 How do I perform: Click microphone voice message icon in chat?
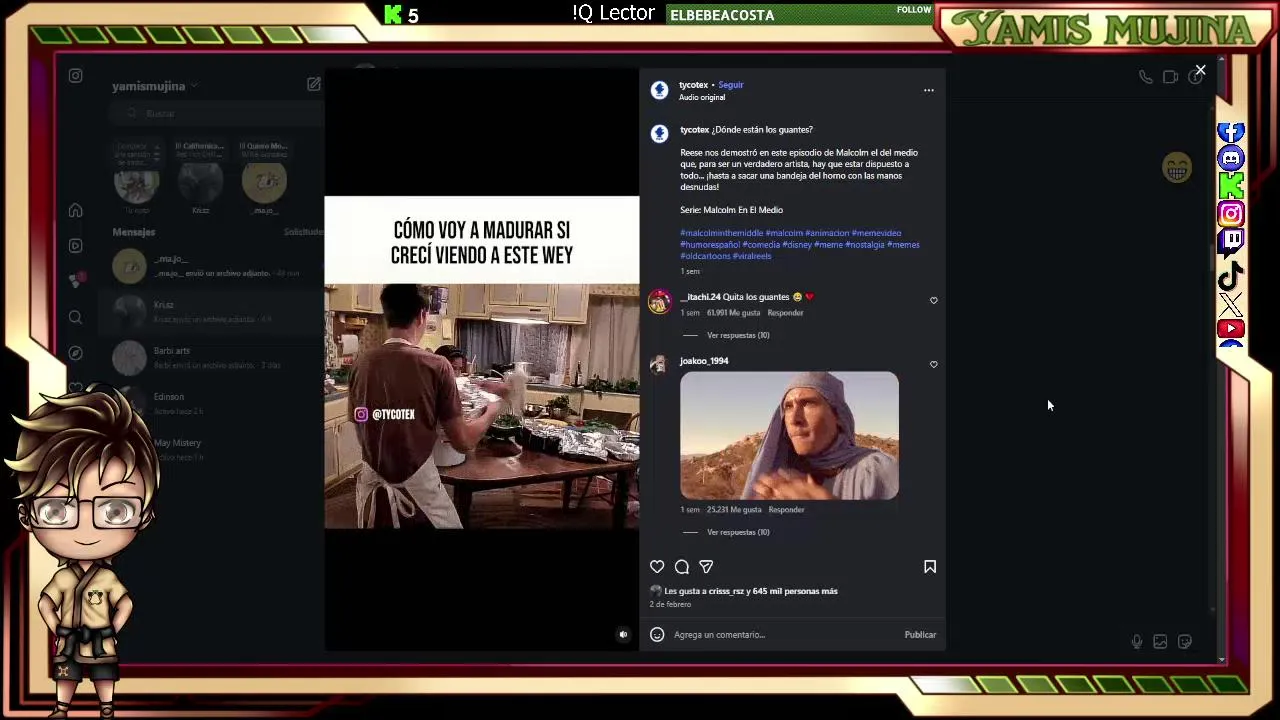[x=1137, y=642]
